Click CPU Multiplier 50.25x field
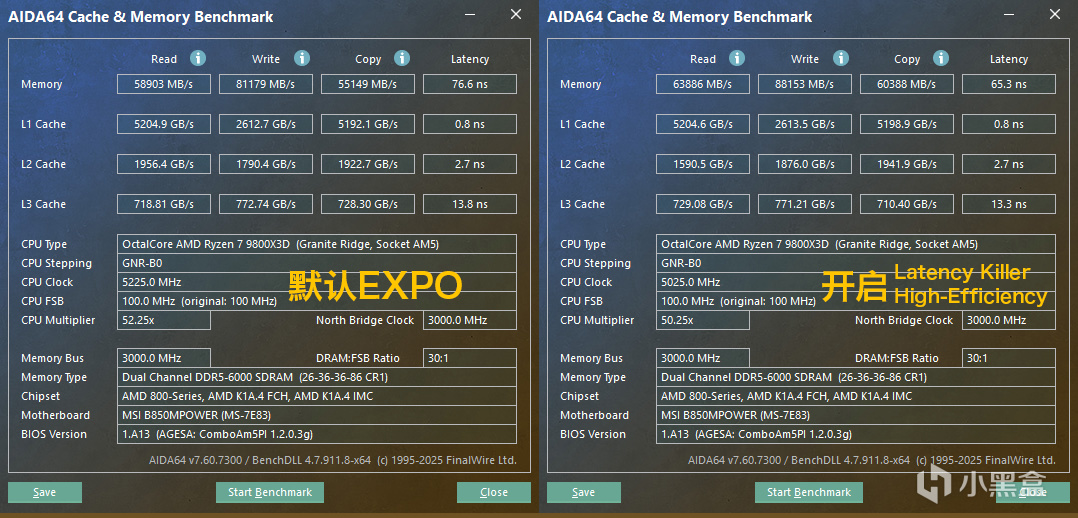 tap(703, 320)
